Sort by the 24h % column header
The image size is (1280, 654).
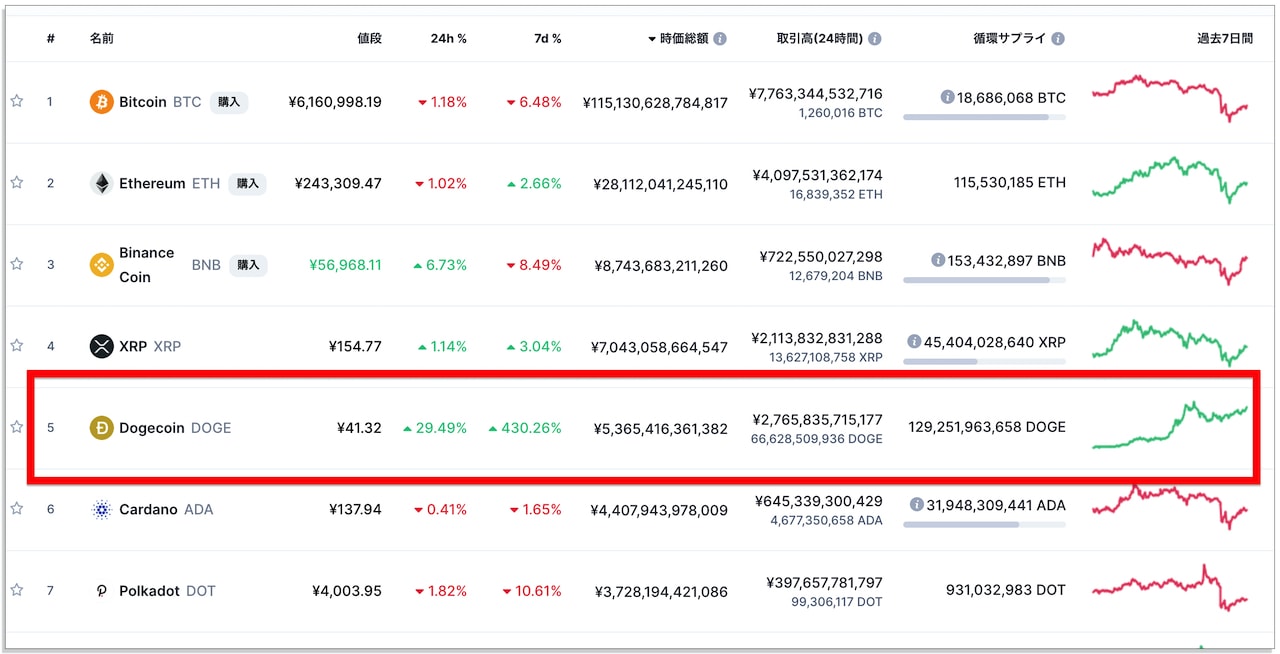click(449, 39)
